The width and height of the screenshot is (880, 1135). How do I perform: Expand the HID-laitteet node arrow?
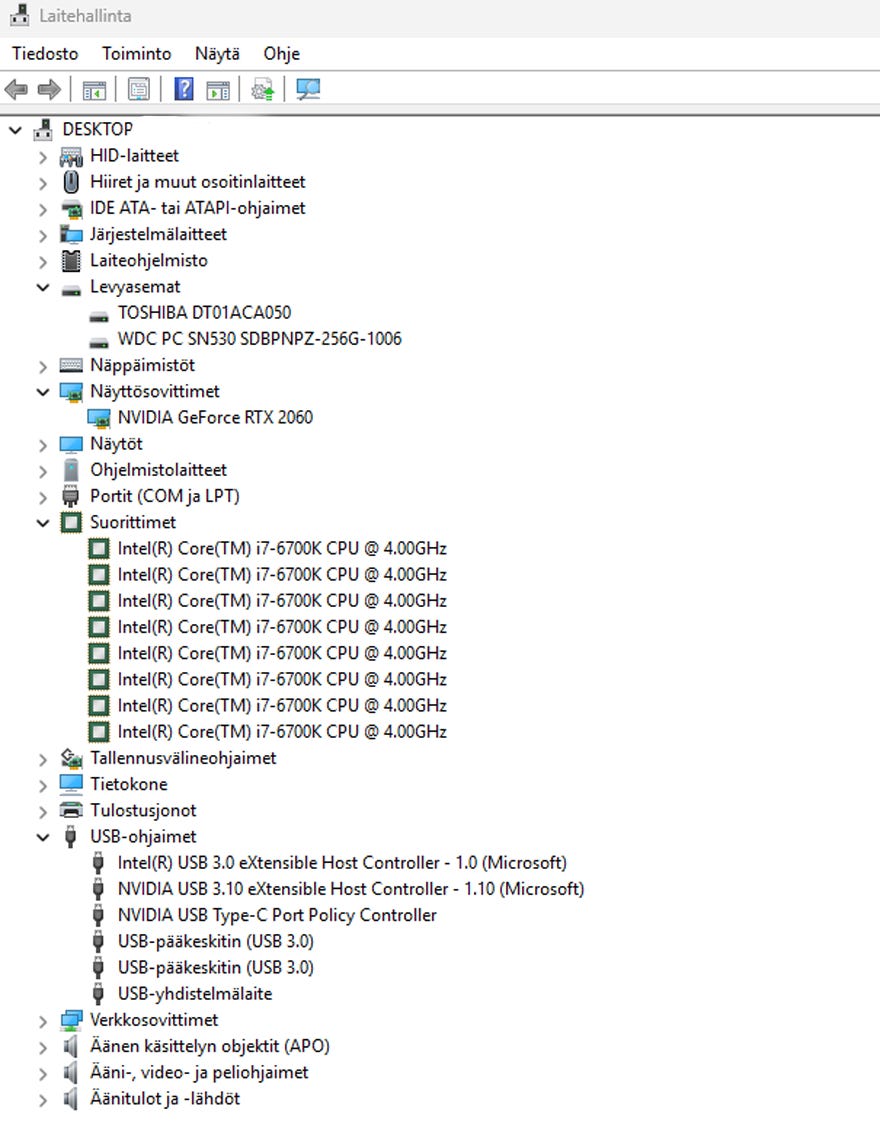[x=43, y=157]
